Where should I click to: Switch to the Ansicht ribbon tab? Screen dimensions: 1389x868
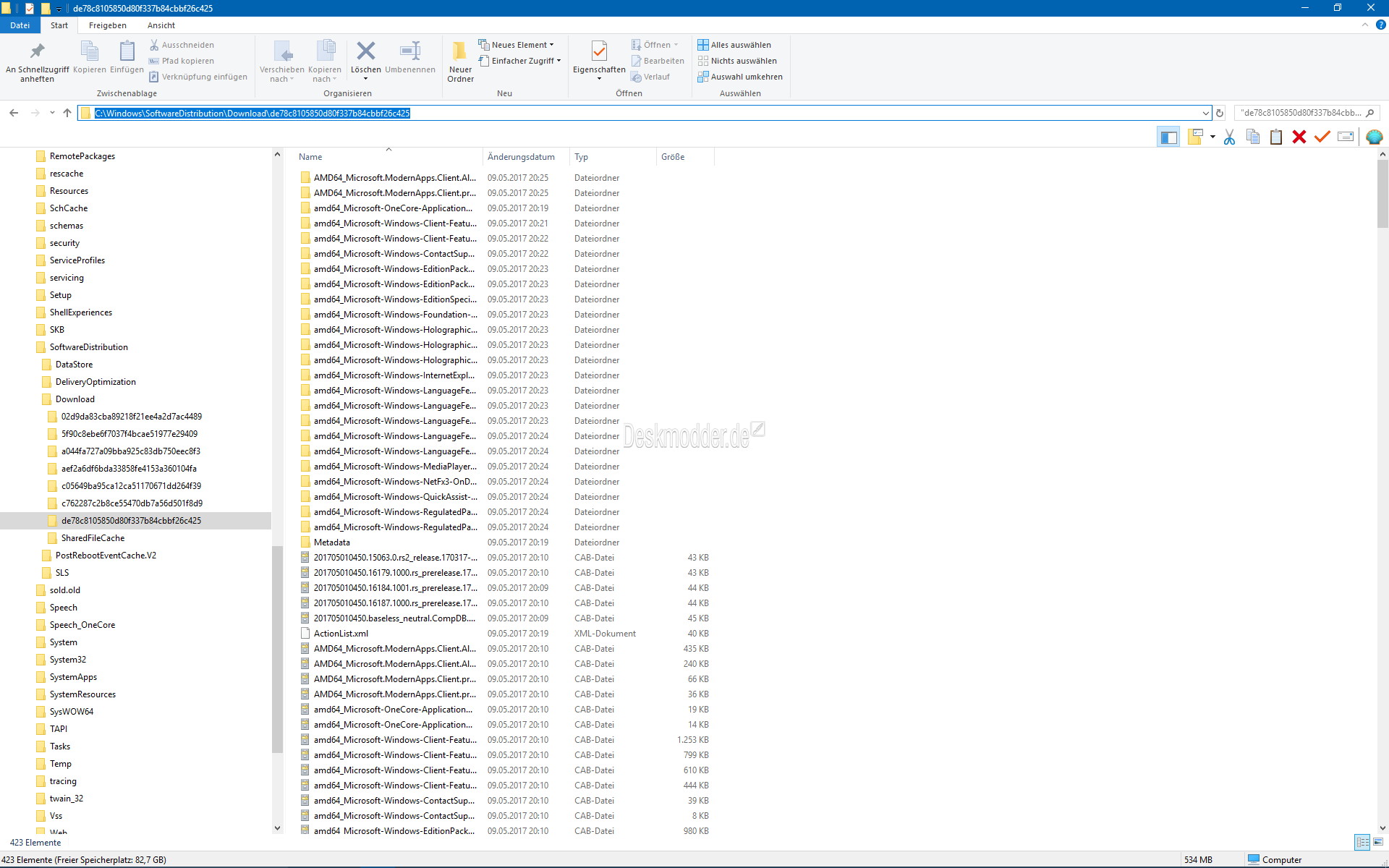(161, 25)
